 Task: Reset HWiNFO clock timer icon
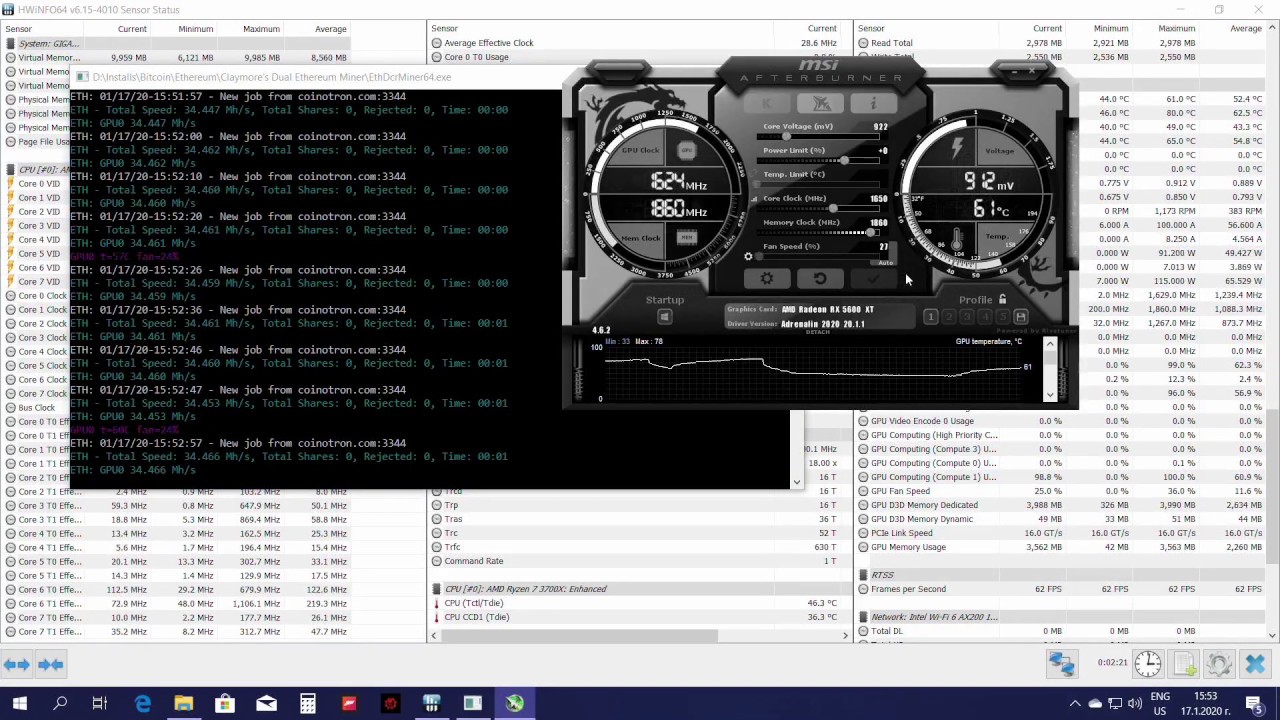(x=1148, y=663)
